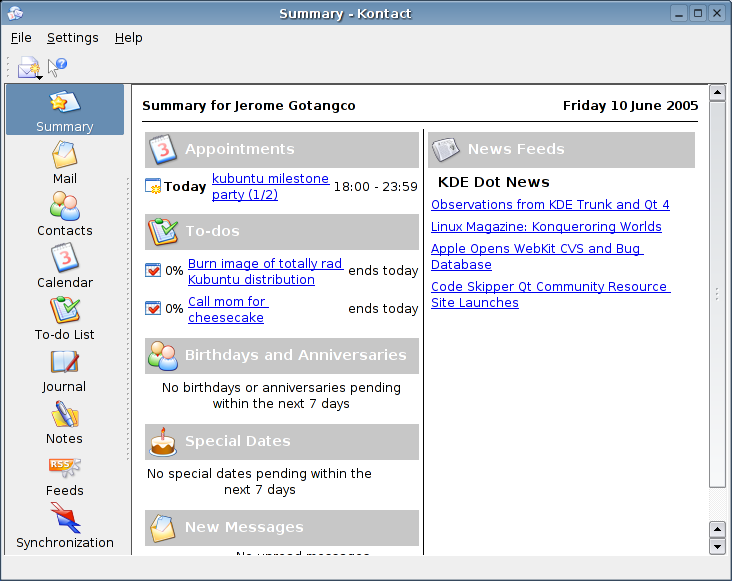Open Code Skipper Qt Community Resource article
732x581 pixels.
[x=550, y=294]
